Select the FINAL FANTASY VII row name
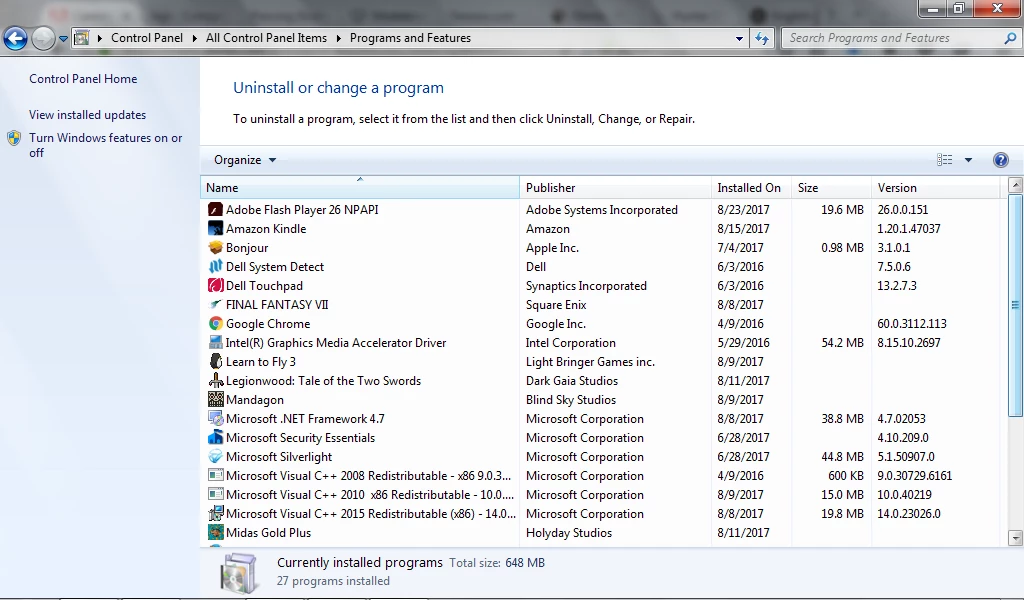Image resolution: width=1024 pixels, height=600 pixels. 277,305
